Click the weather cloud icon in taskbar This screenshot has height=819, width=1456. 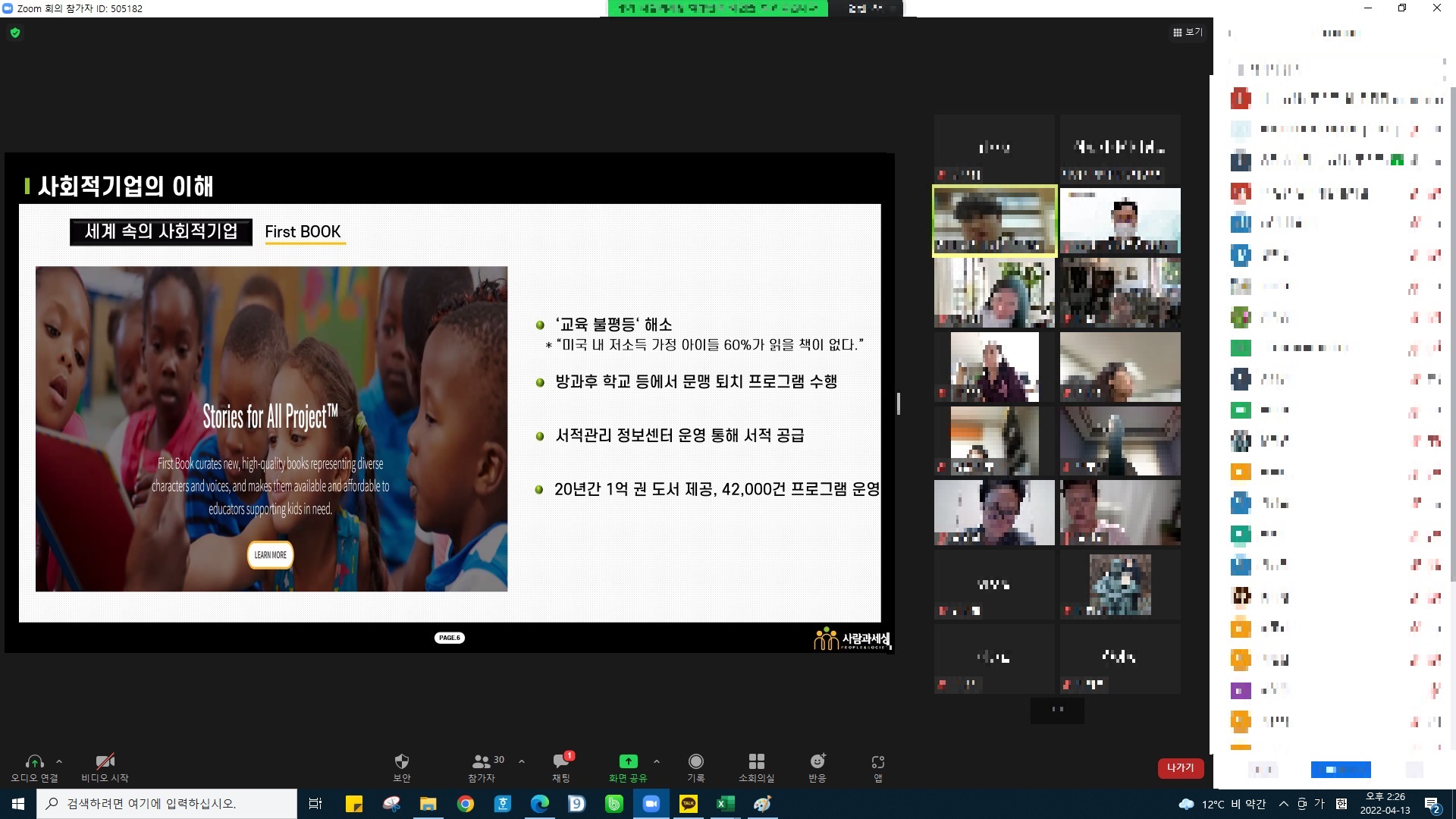point(1186,804)
